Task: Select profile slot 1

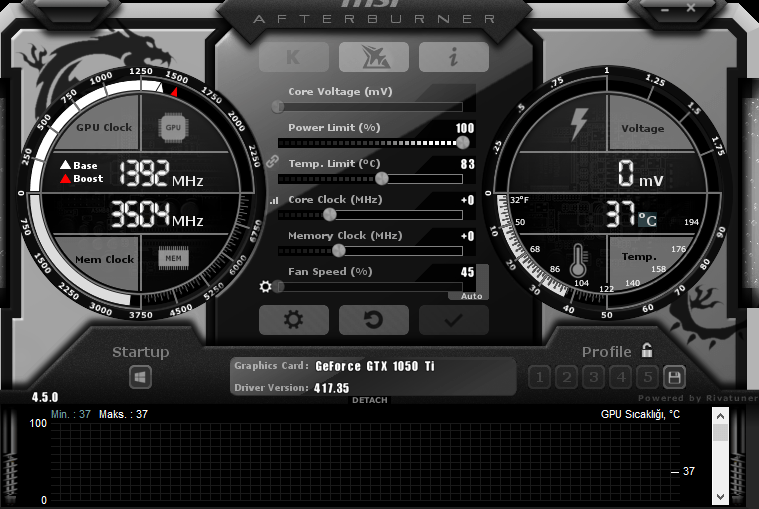Action: (x=539, y=377)
